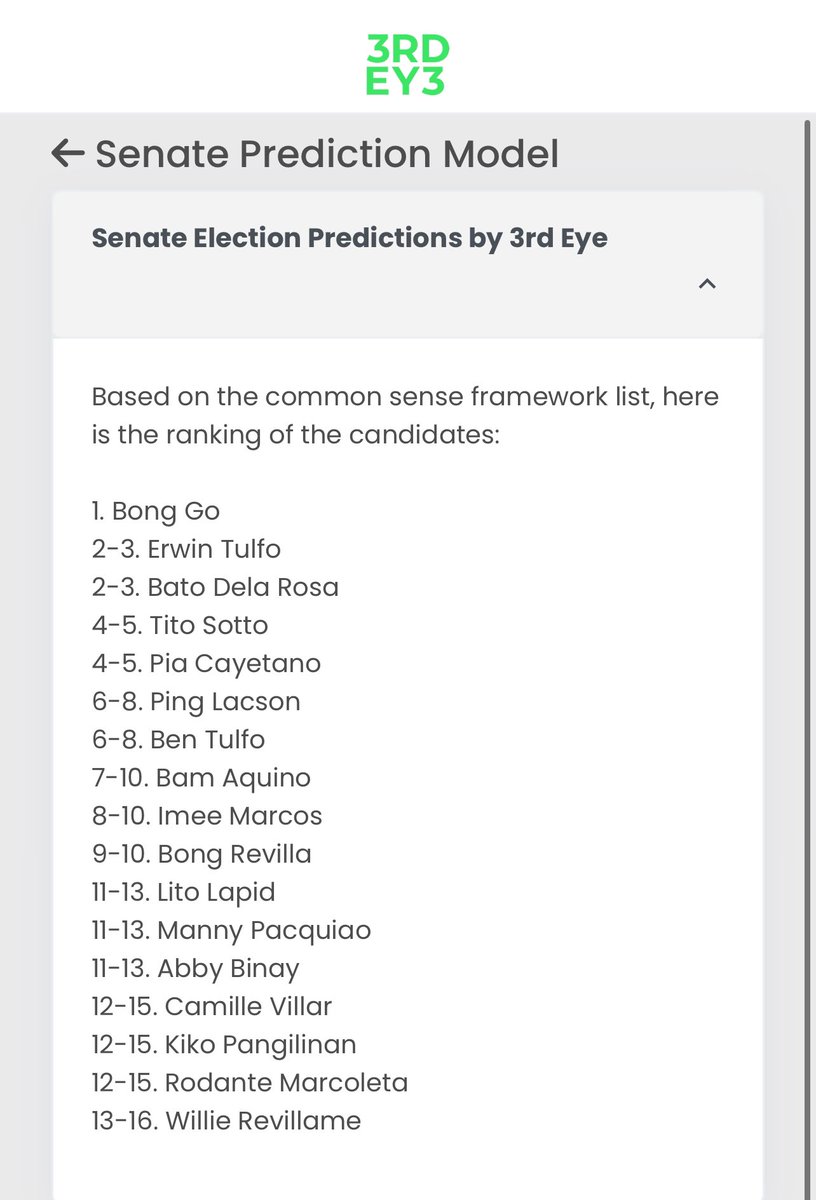The height and width of the screenshot is (1200, 816).
Task: Go back using the left arrow
Action: 67,153
